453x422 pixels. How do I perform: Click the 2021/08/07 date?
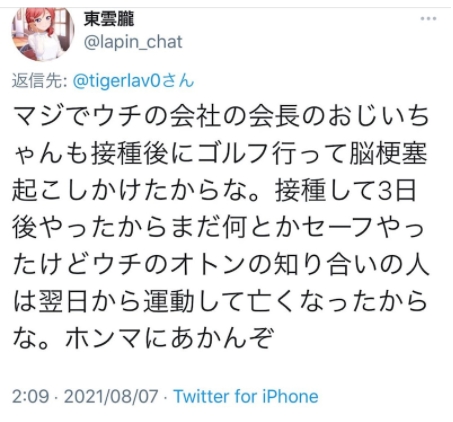(111, 396)
